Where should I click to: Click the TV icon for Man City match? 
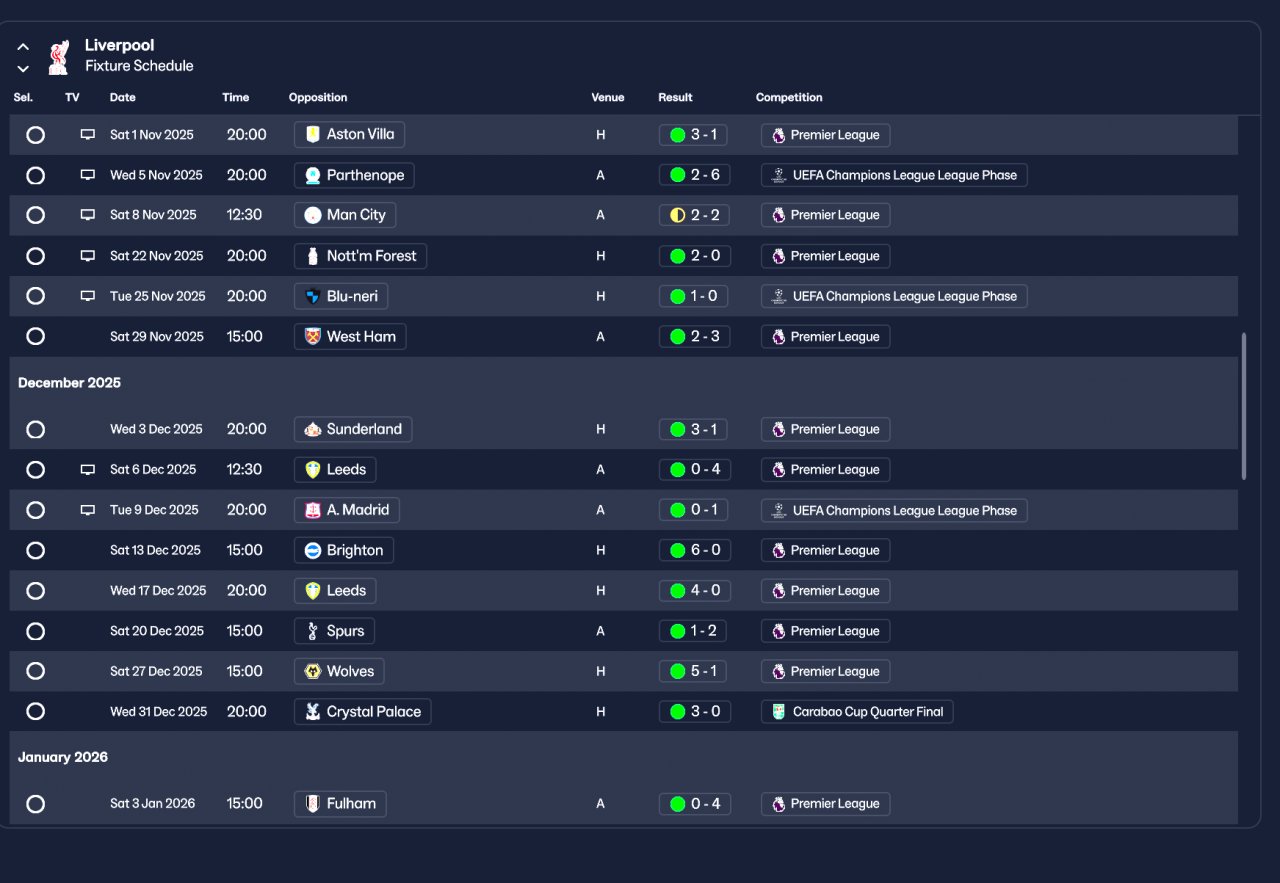(88, 215)
